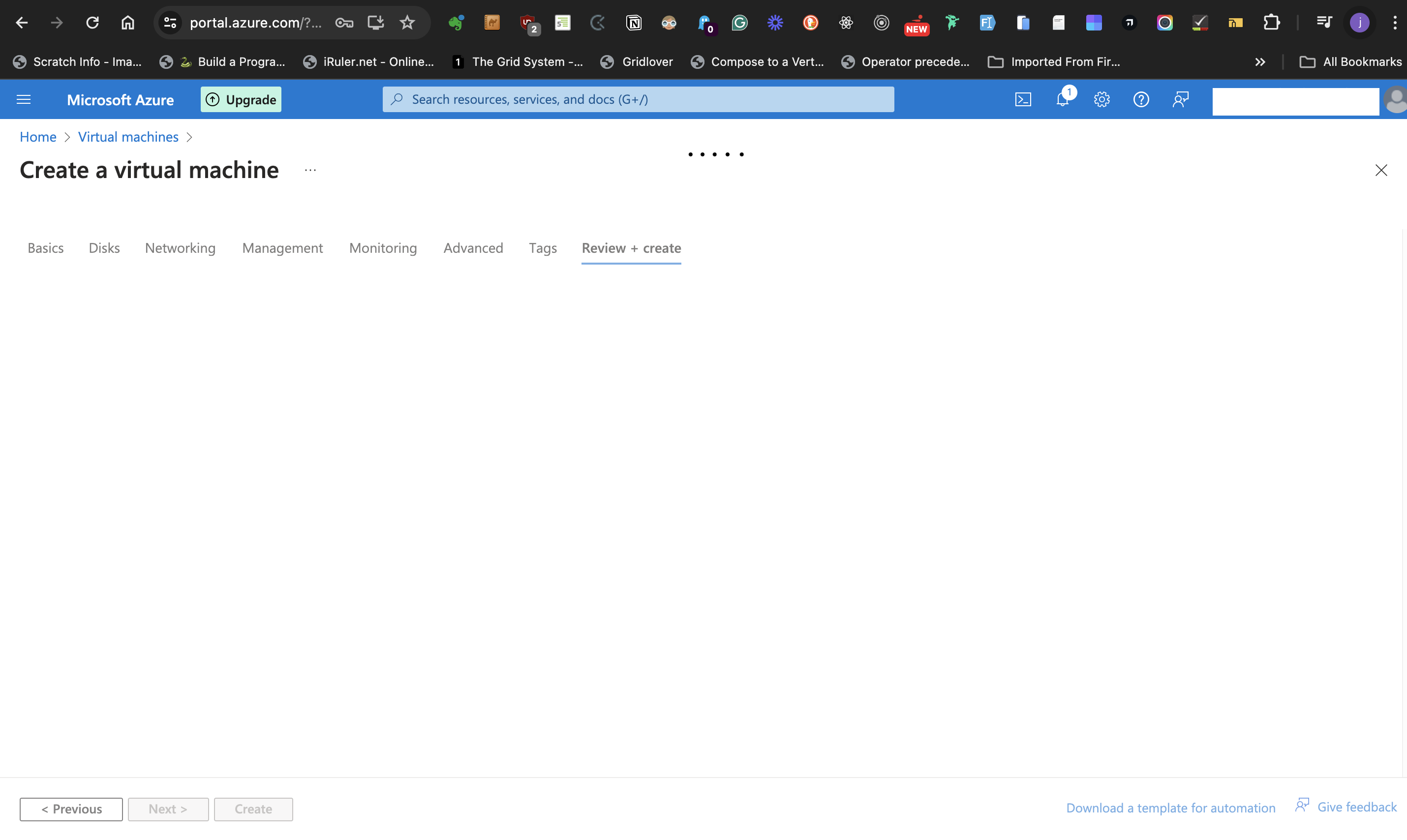The image size is (1407, 840).
Task: Open the portal settings gear
Action: (x=1101, y=99)
